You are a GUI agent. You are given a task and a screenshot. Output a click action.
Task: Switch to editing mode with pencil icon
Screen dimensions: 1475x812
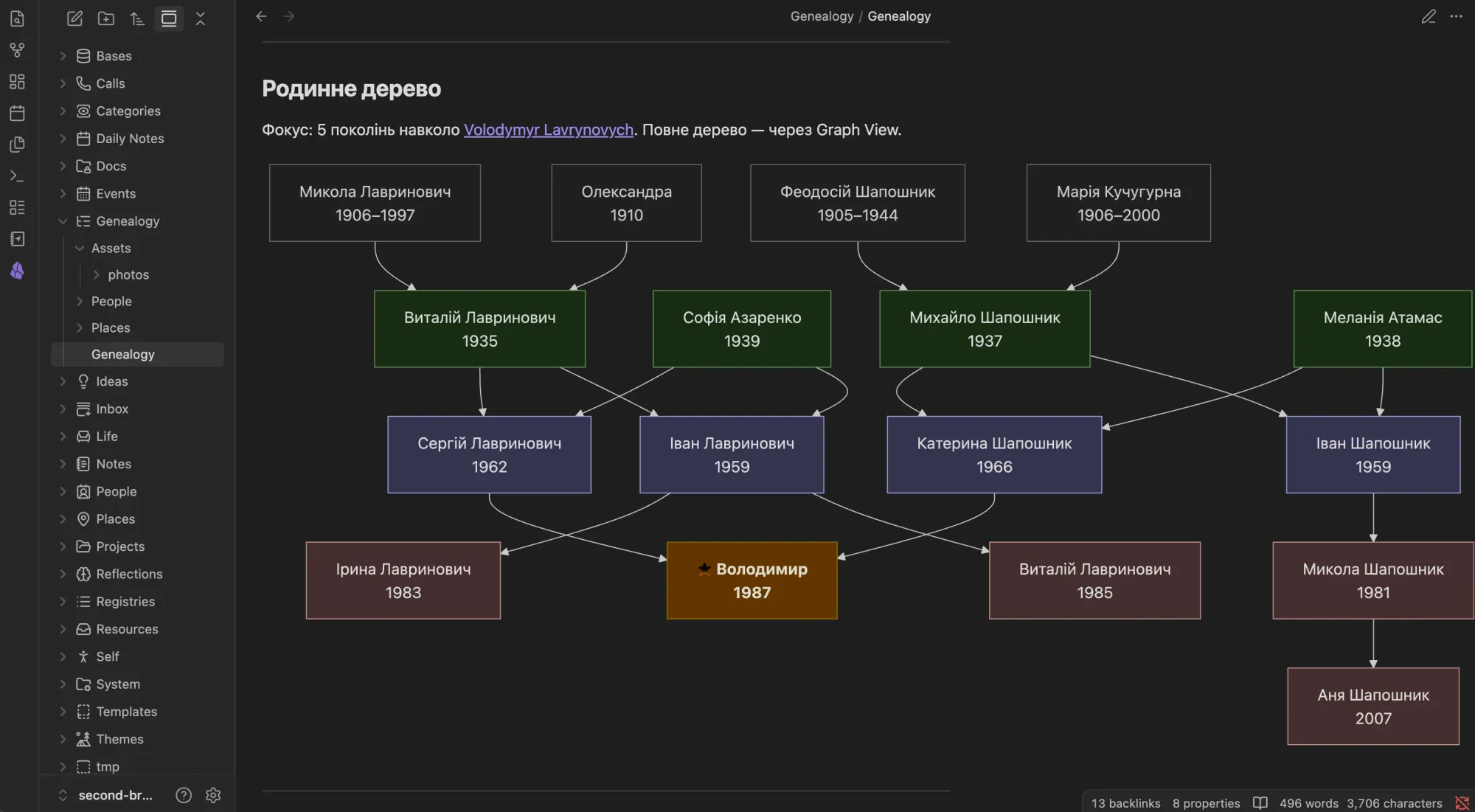point(1429,16)
